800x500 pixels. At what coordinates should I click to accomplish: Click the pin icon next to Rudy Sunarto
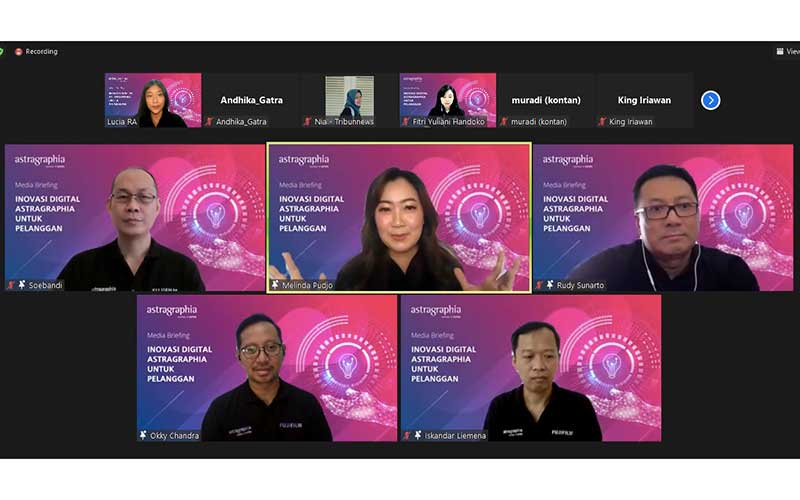(550, 285)
